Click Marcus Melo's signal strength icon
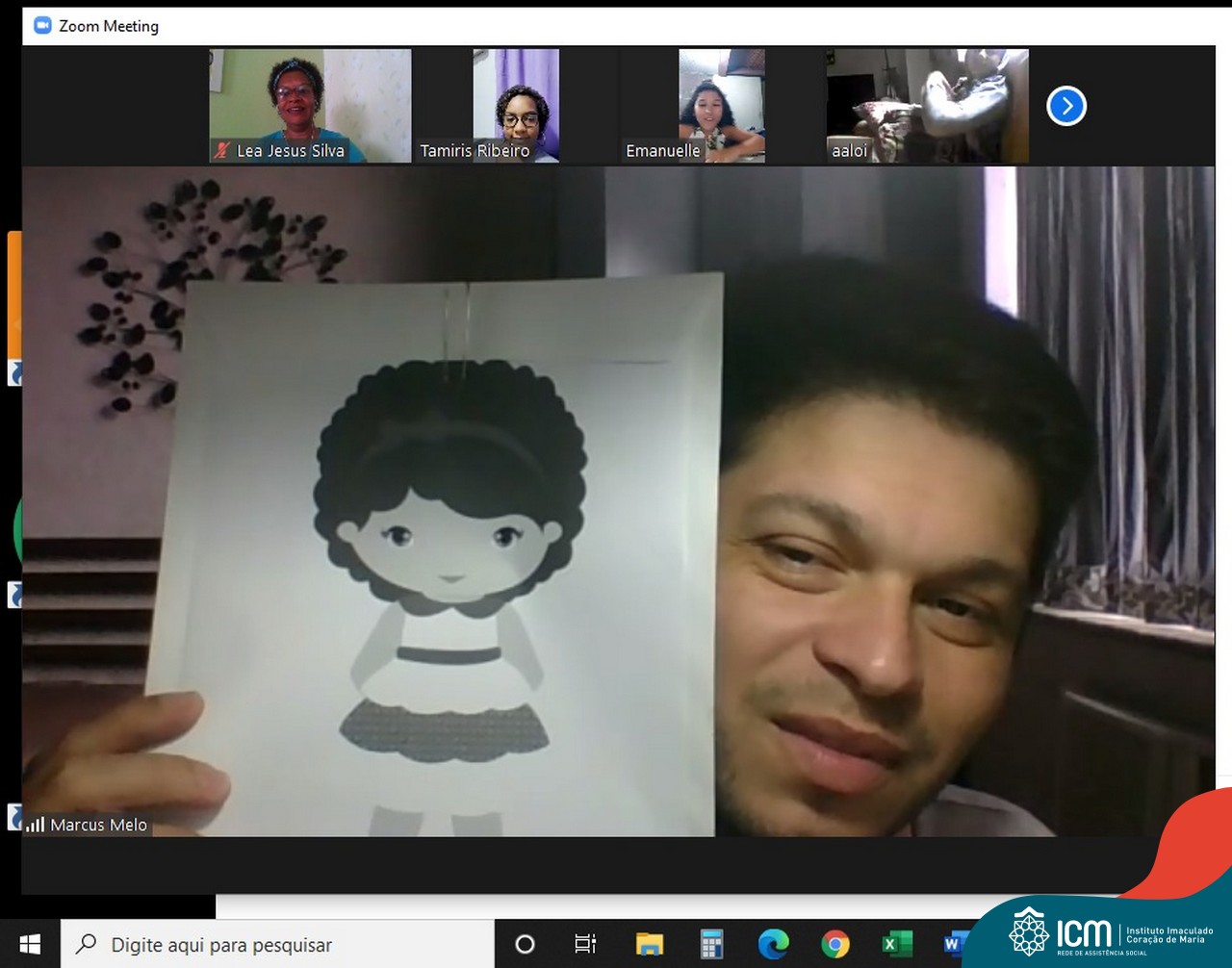The image size is (1232, 968). (36, 825)
